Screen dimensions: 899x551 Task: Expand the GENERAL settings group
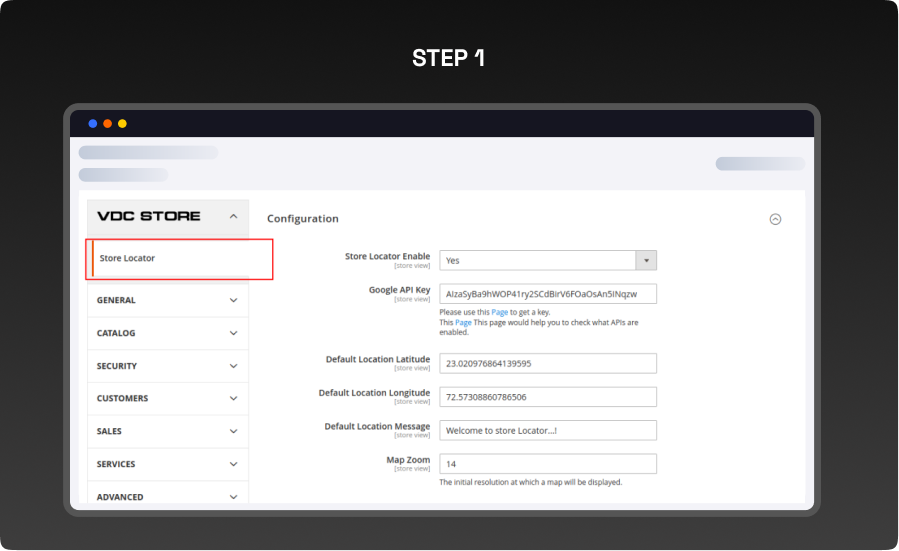pyautogui.click(x=167, y=300)
